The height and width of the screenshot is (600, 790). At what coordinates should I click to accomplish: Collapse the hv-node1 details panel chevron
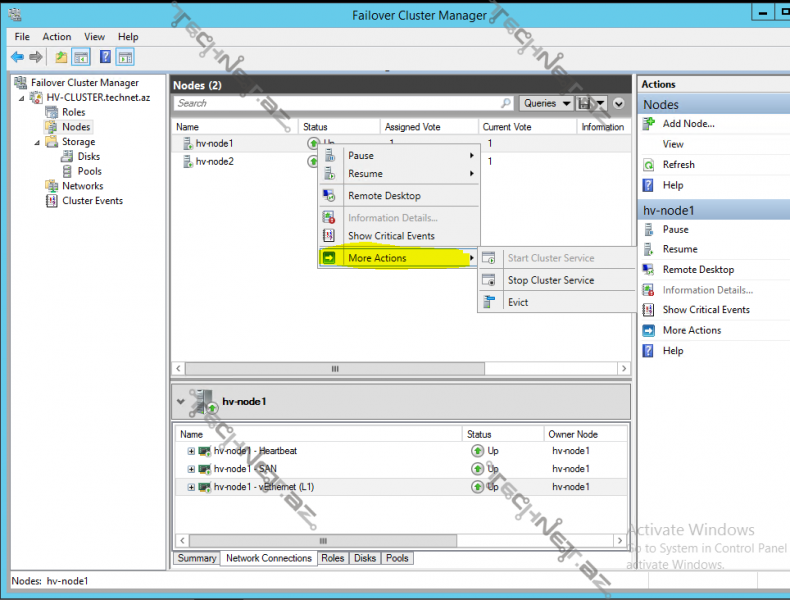pos(180,401)
